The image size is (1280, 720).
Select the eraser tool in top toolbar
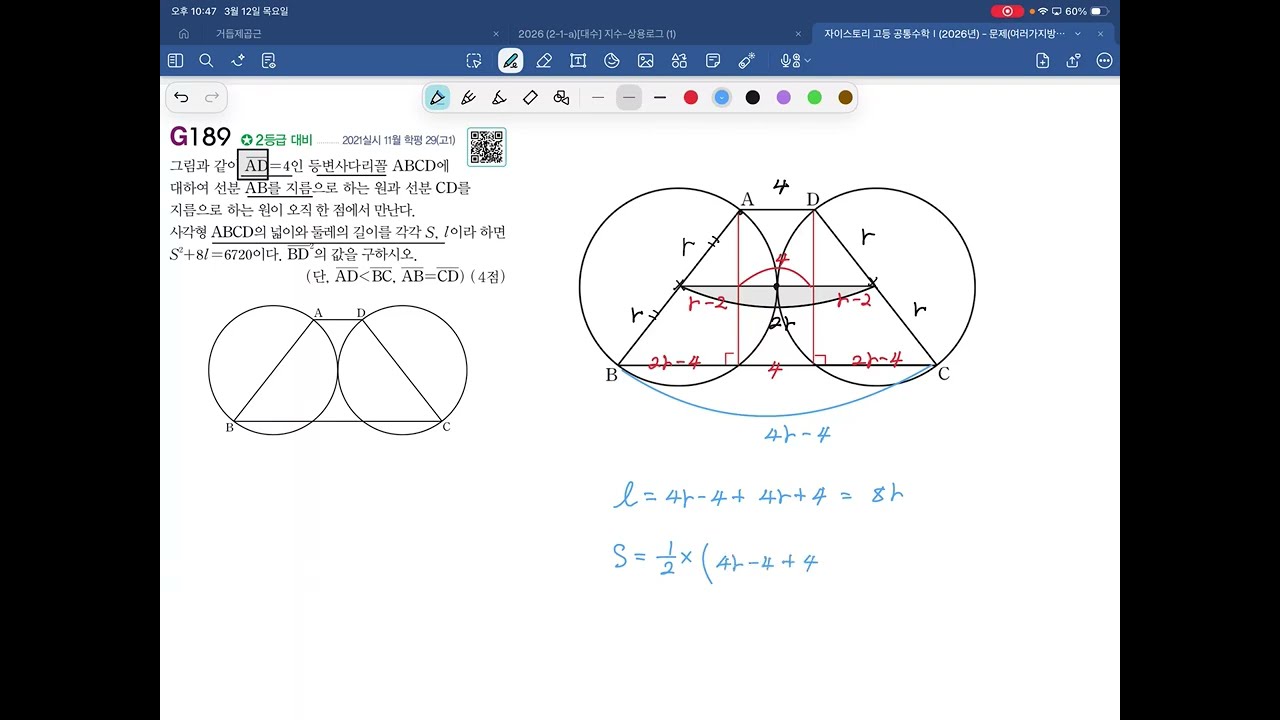pyautogui.click(x=544, y=61)
